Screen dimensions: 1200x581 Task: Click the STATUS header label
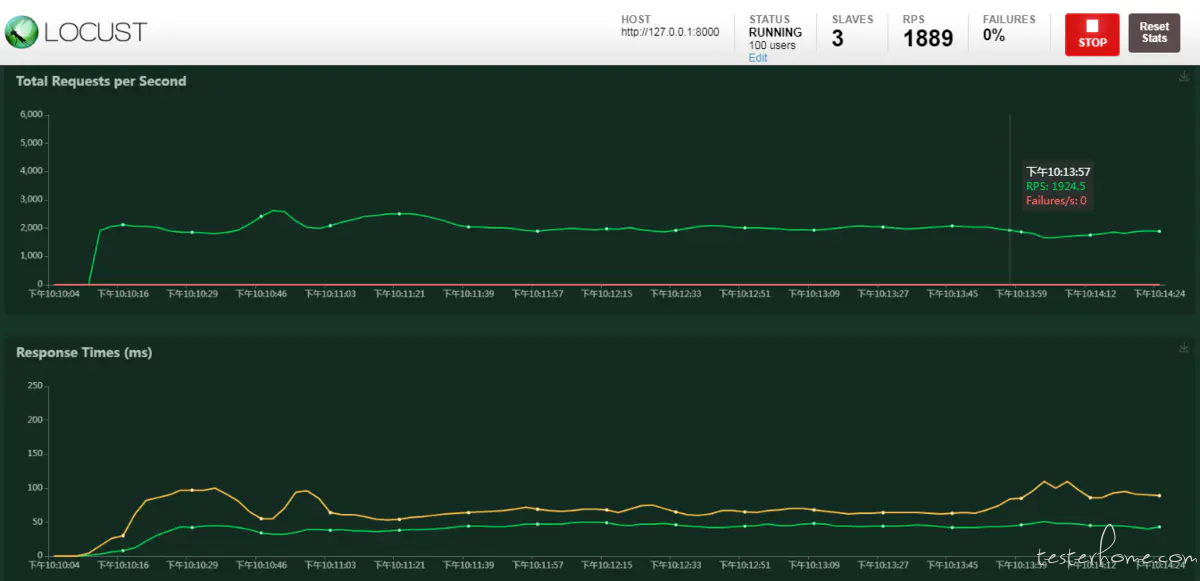pyautogui.click(x=769, y=19)
